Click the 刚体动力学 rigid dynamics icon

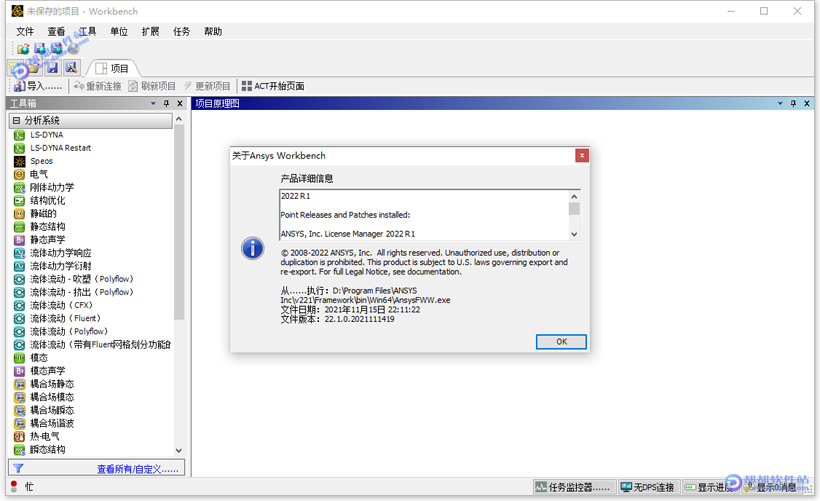[x=19, y=187]
